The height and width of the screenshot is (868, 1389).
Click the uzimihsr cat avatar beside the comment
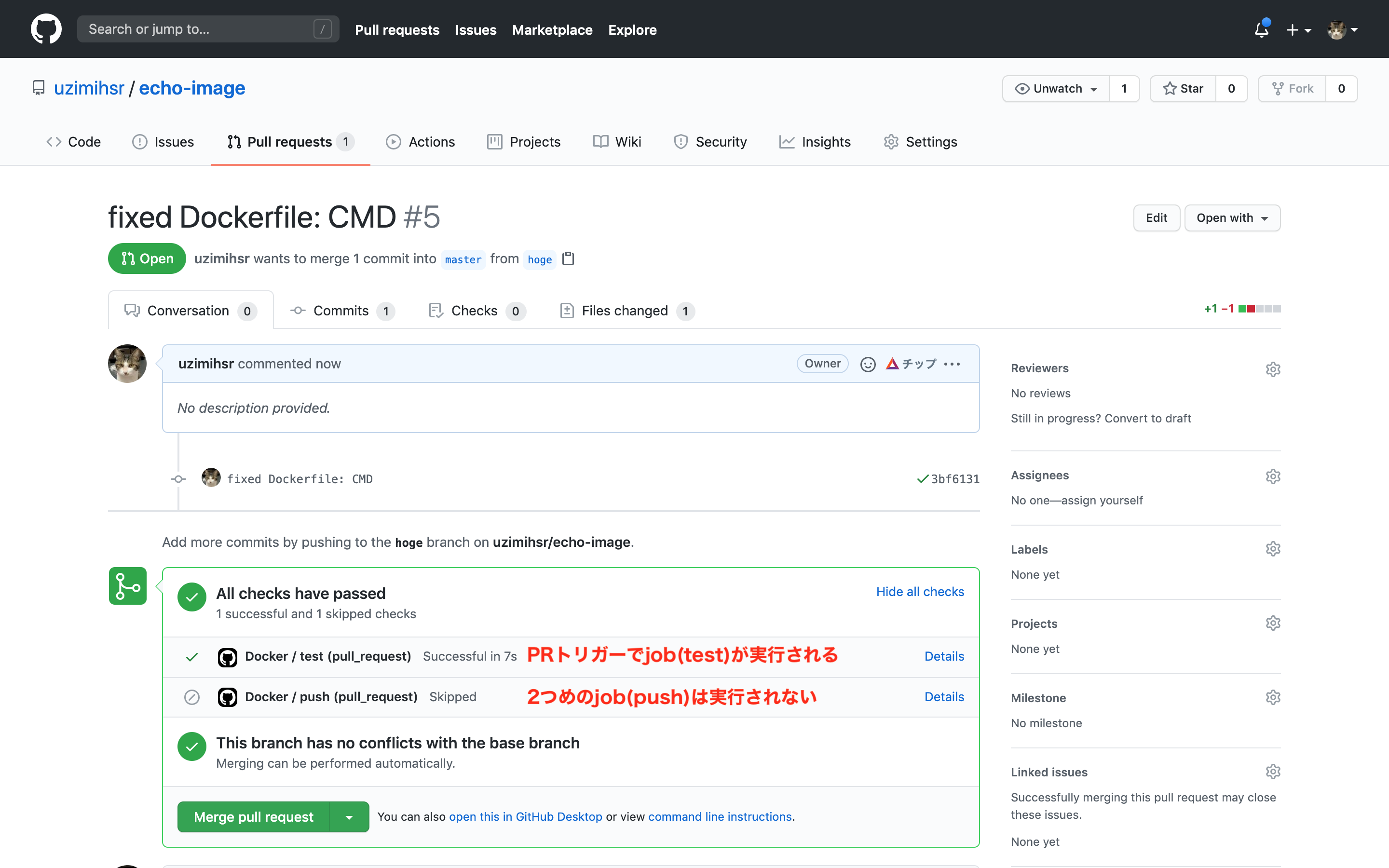(127, 364)
